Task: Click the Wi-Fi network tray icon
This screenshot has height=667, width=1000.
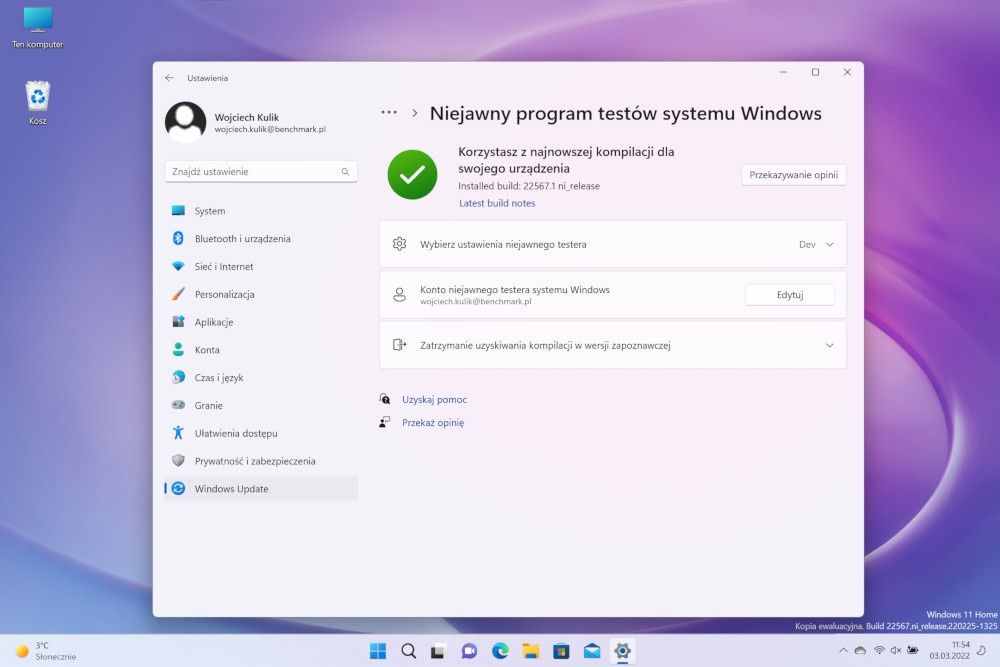Action: (879, 650)
